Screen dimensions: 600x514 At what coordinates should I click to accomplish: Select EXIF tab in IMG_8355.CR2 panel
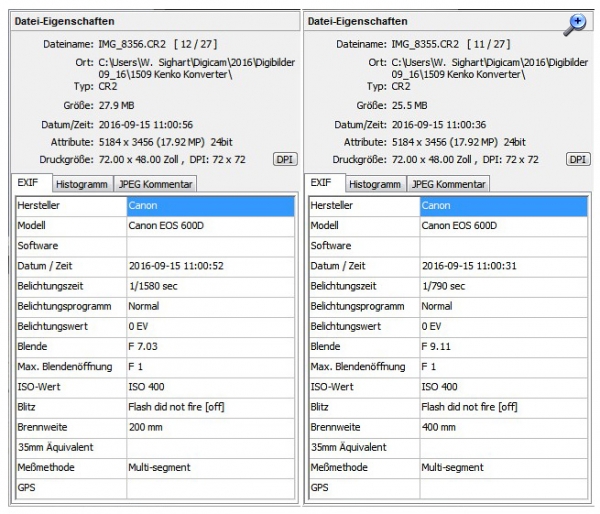coord(323,183)
